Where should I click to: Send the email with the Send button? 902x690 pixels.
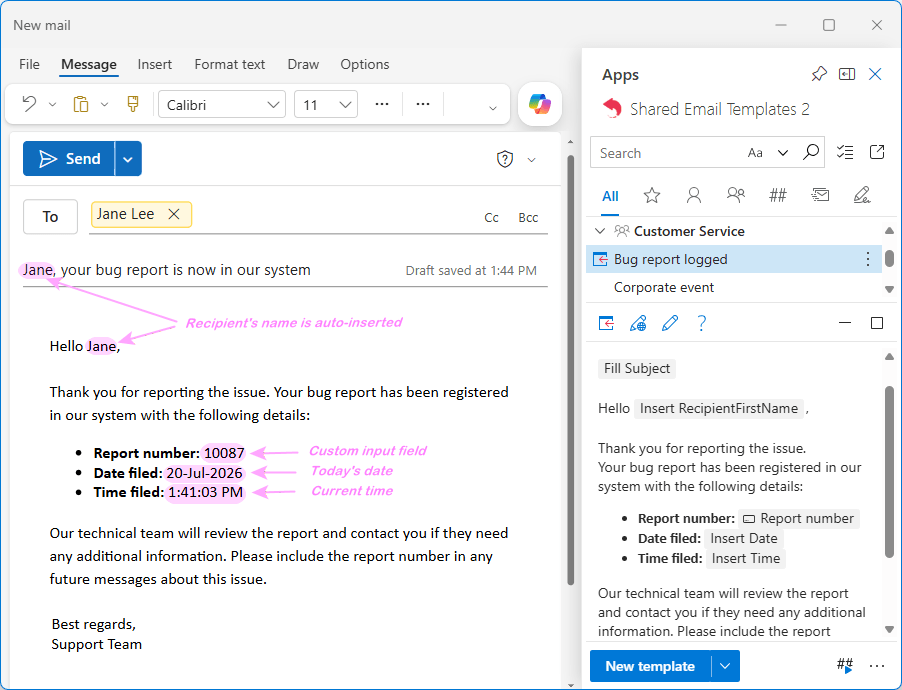point(69,158)
